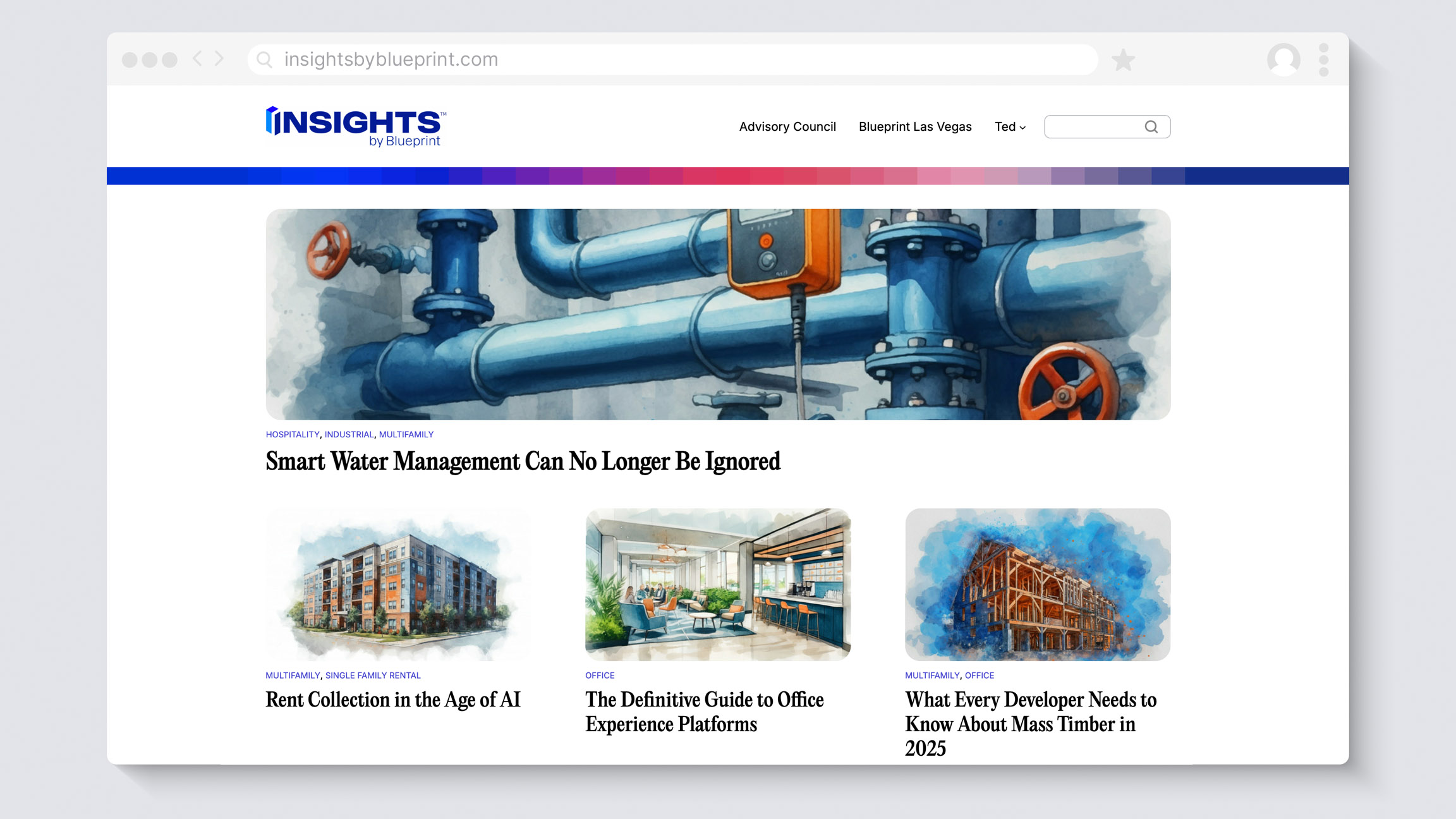1456x819 pixels.
Task: Click the office lounge illustration thumbnail
Action: pyautogui.click(x=718, y=585)
